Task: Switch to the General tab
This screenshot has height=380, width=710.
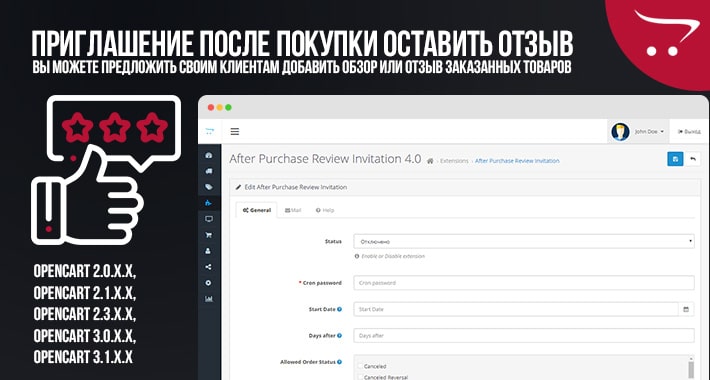Action: (x=257, y=210)
